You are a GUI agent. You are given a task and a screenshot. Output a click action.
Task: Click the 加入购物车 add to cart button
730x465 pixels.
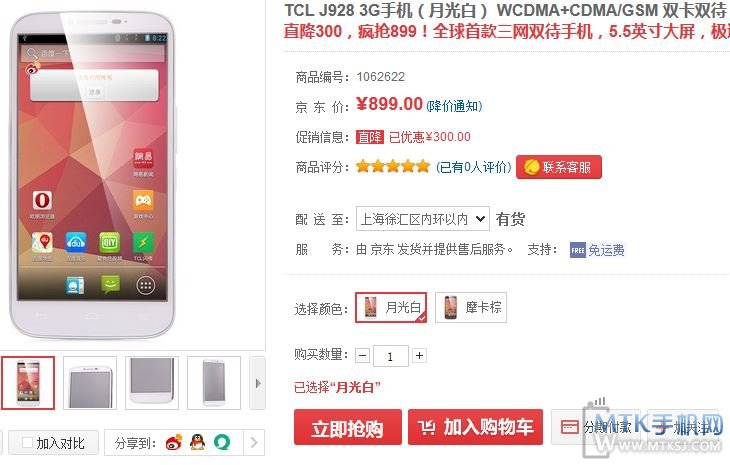point(475,427)
